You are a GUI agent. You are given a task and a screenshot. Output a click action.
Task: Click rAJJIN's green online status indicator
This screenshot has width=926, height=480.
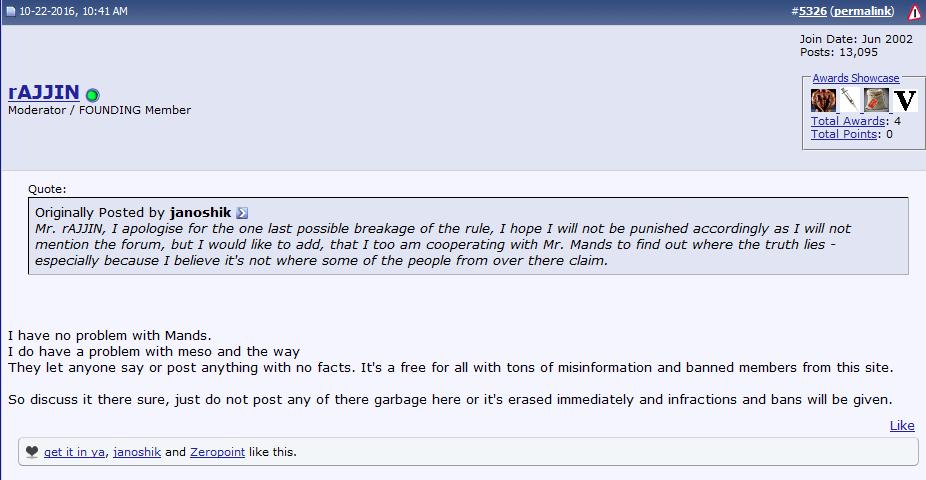click(92, 95)
